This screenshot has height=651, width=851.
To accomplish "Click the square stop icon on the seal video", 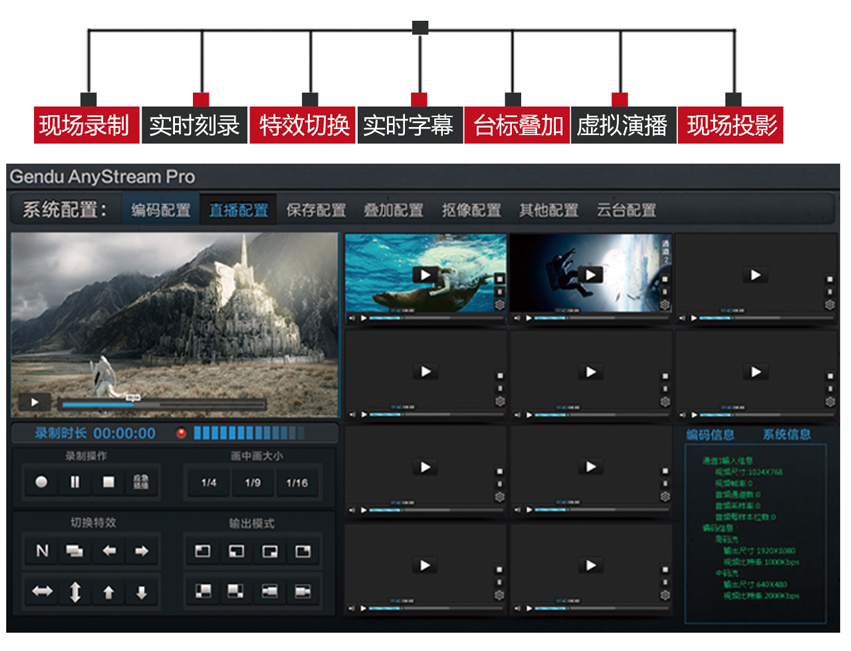I will coord(500,279).
